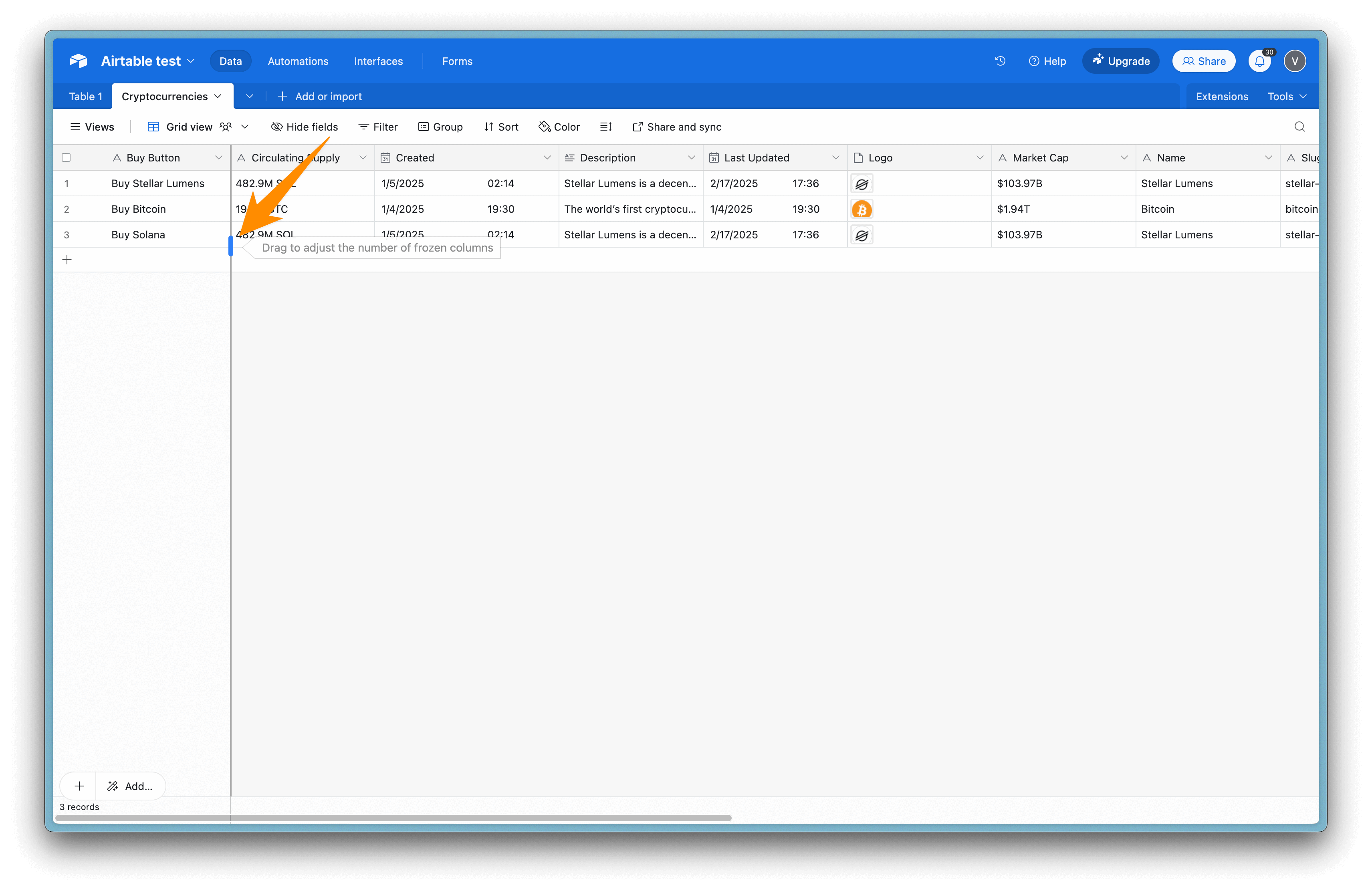Select the Bitcoin name cell

1208,209
